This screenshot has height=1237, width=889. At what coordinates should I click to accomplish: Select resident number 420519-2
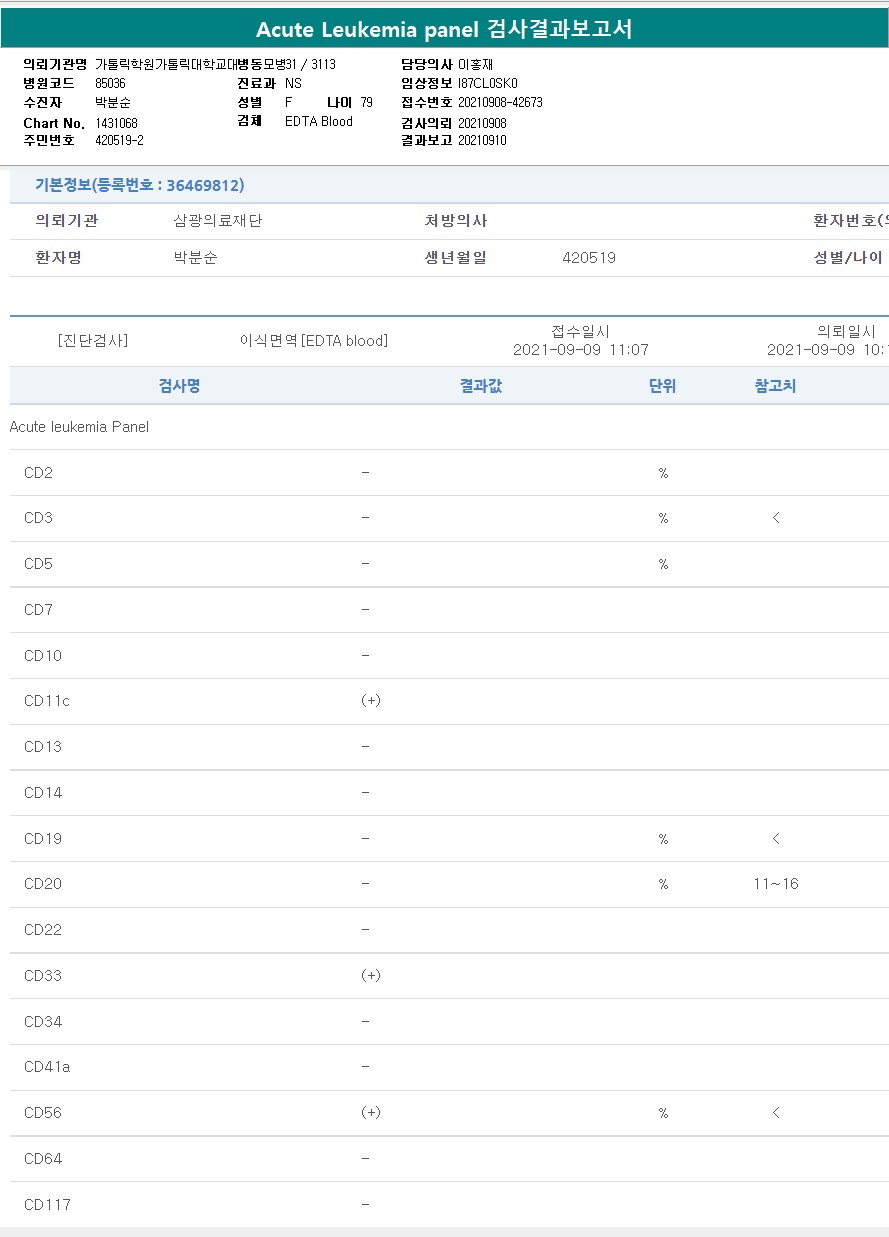click(x=119, y=140)
